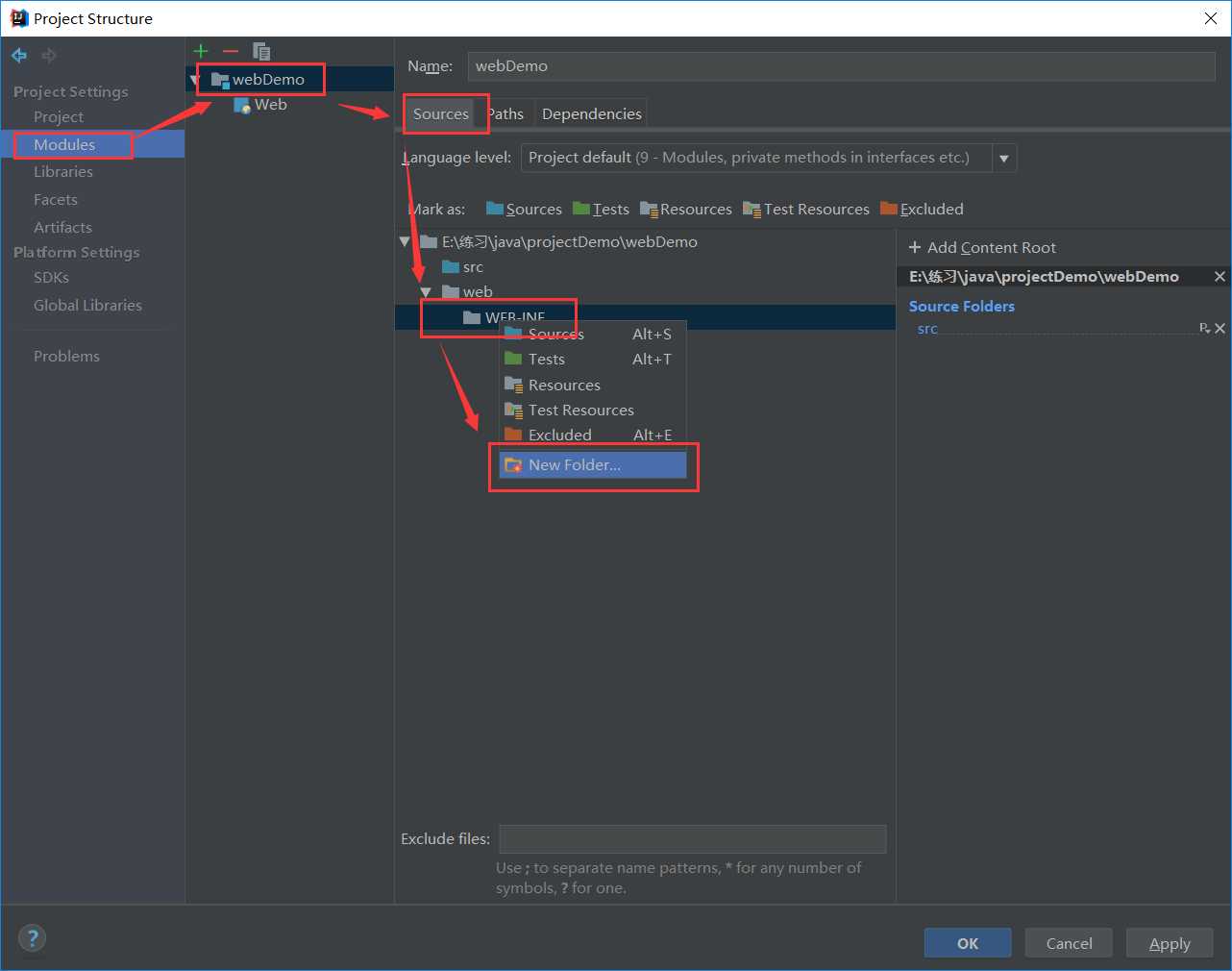This screenshot has width=1232, height=971.
Task: Switch to the Dependencies tab
Action: click(591, 113)
